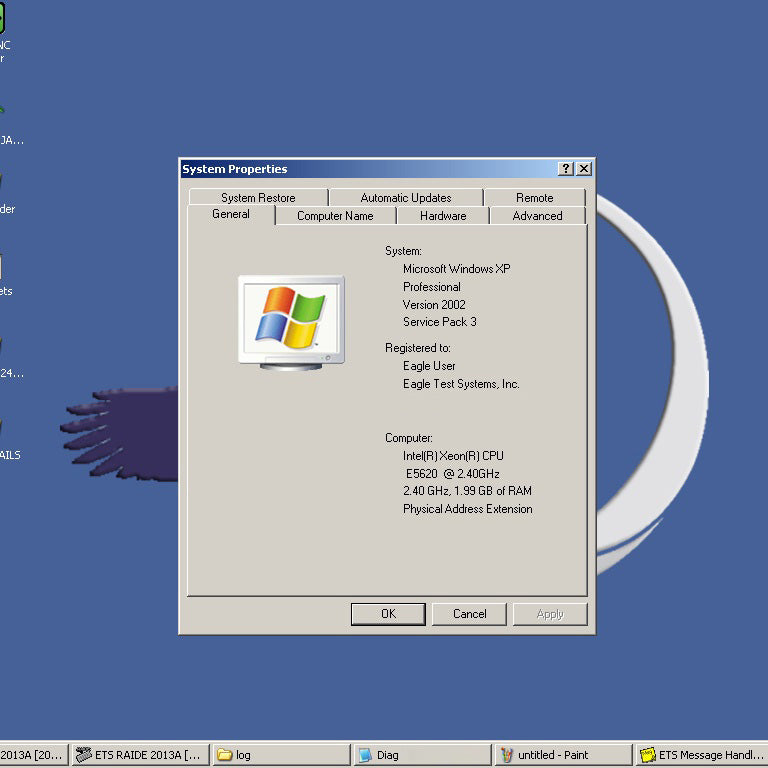The width and height of the screenshot is (768, 768).
Task: Switch to the Diag taskbar window
Action: (x=422, y=755)
